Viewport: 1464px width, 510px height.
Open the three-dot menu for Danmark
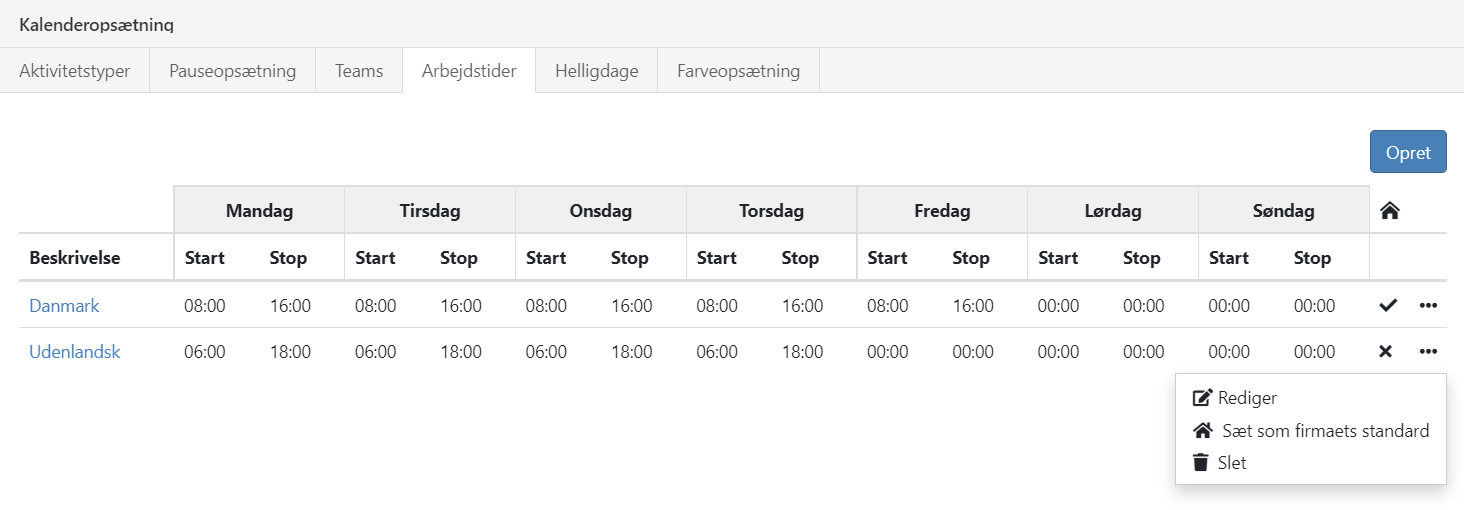tap(1428, 306)
